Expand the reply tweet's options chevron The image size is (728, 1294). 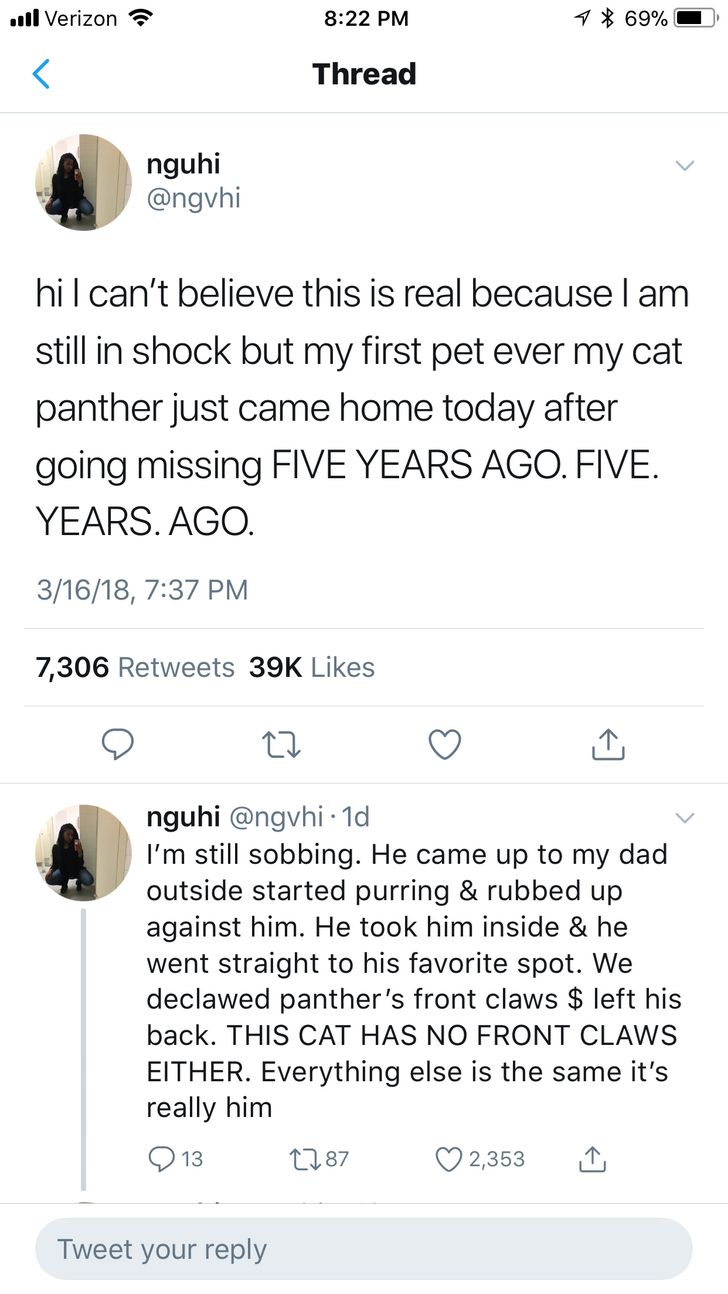coord(684,818)
